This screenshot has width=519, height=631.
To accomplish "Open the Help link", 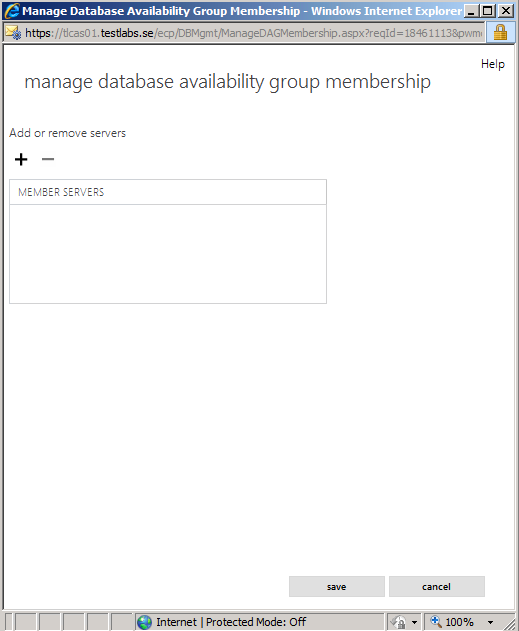I will (492, 64).
